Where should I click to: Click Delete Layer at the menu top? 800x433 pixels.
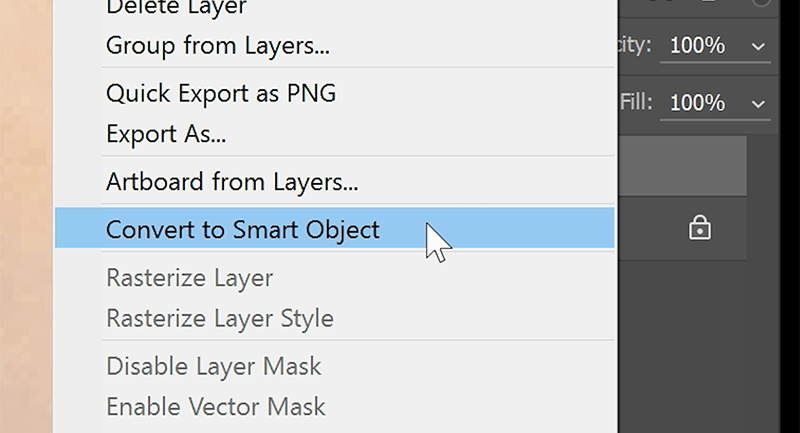176,8
